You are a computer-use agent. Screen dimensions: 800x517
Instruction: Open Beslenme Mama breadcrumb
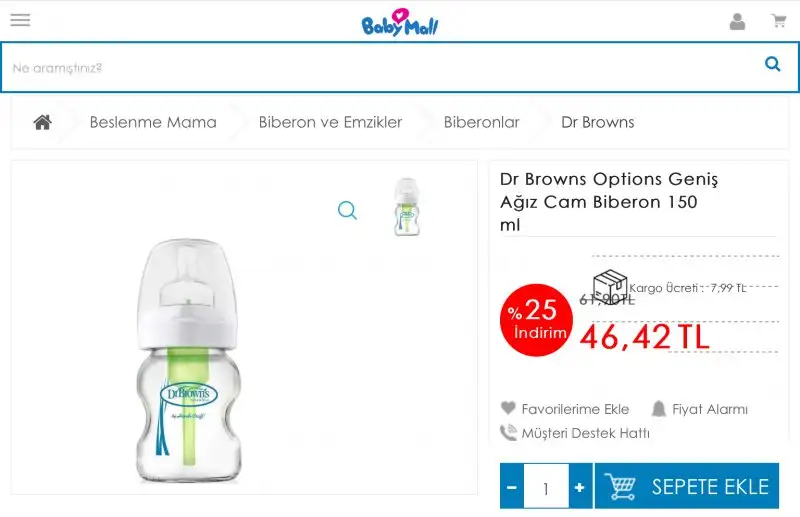(x=153, y=122)
